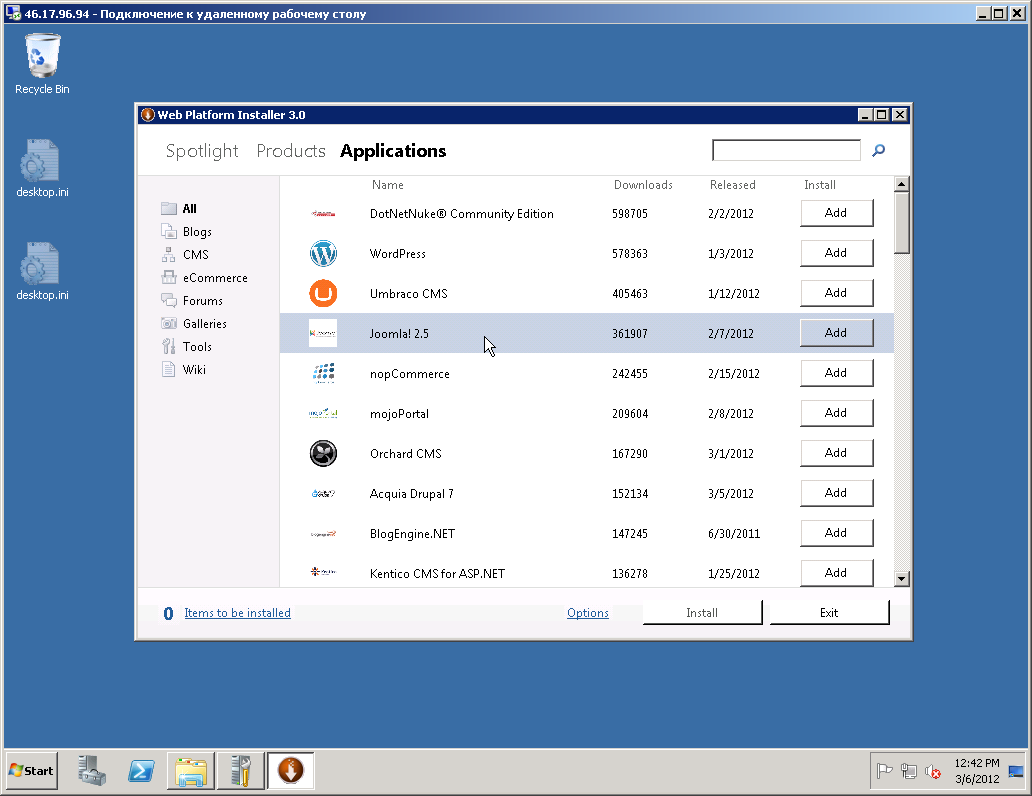Select the Galleries category

[x=194, y=324]
